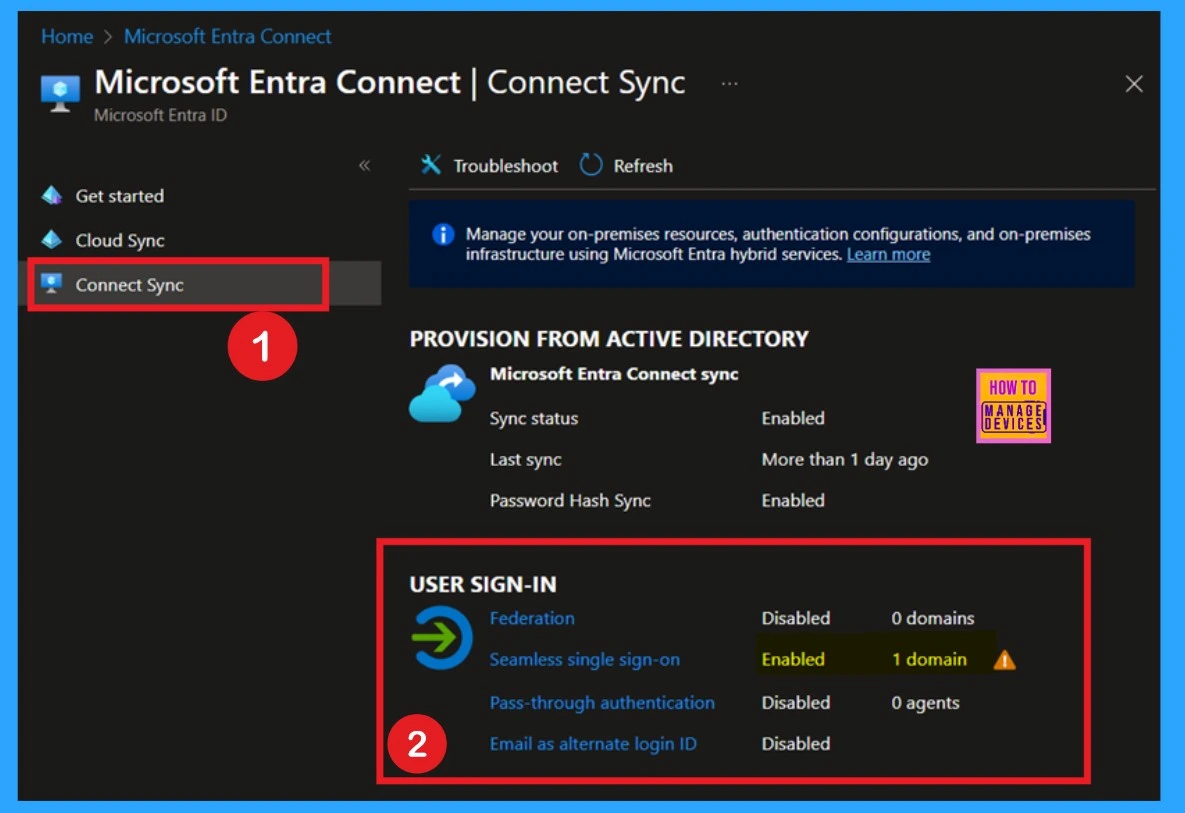Click the blue info icon in banner
This screenshot has width=1185, height=813.
click(442, 235)
